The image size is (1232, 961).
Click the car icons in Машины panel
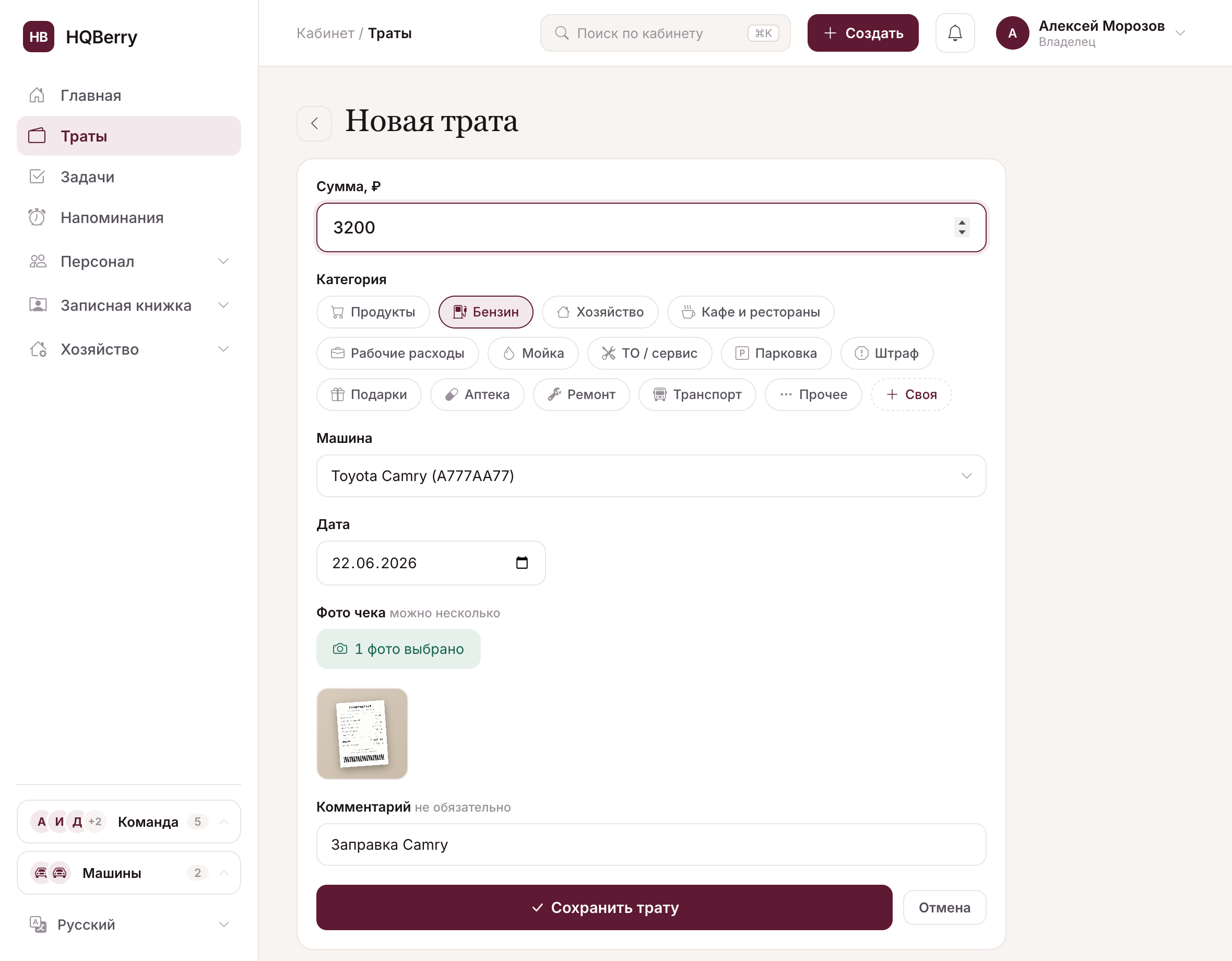[50, 873]
